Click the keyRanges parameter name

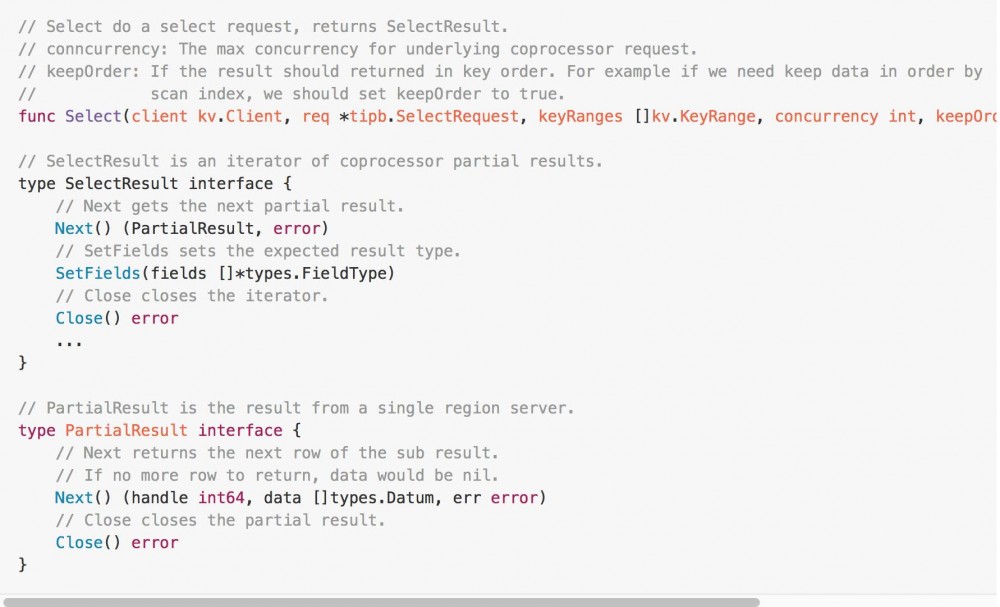coord(580,117)
